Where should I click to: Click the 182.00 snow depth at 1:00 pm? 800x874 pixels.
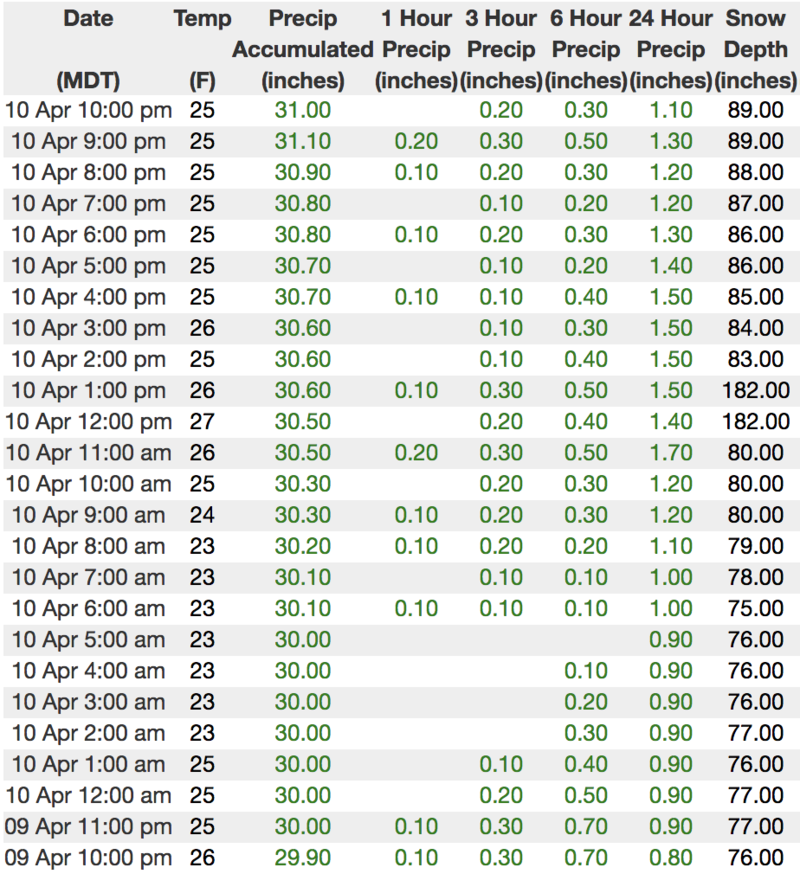click(x=756, y=390)
